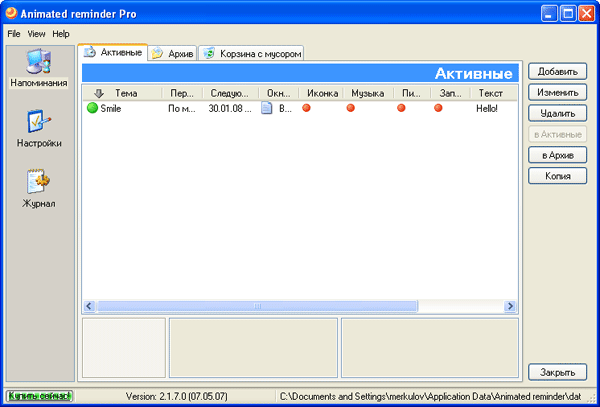Switch to the Архив tab
The width and height of the screenshot is (600, 407).
tap(173, 54)
